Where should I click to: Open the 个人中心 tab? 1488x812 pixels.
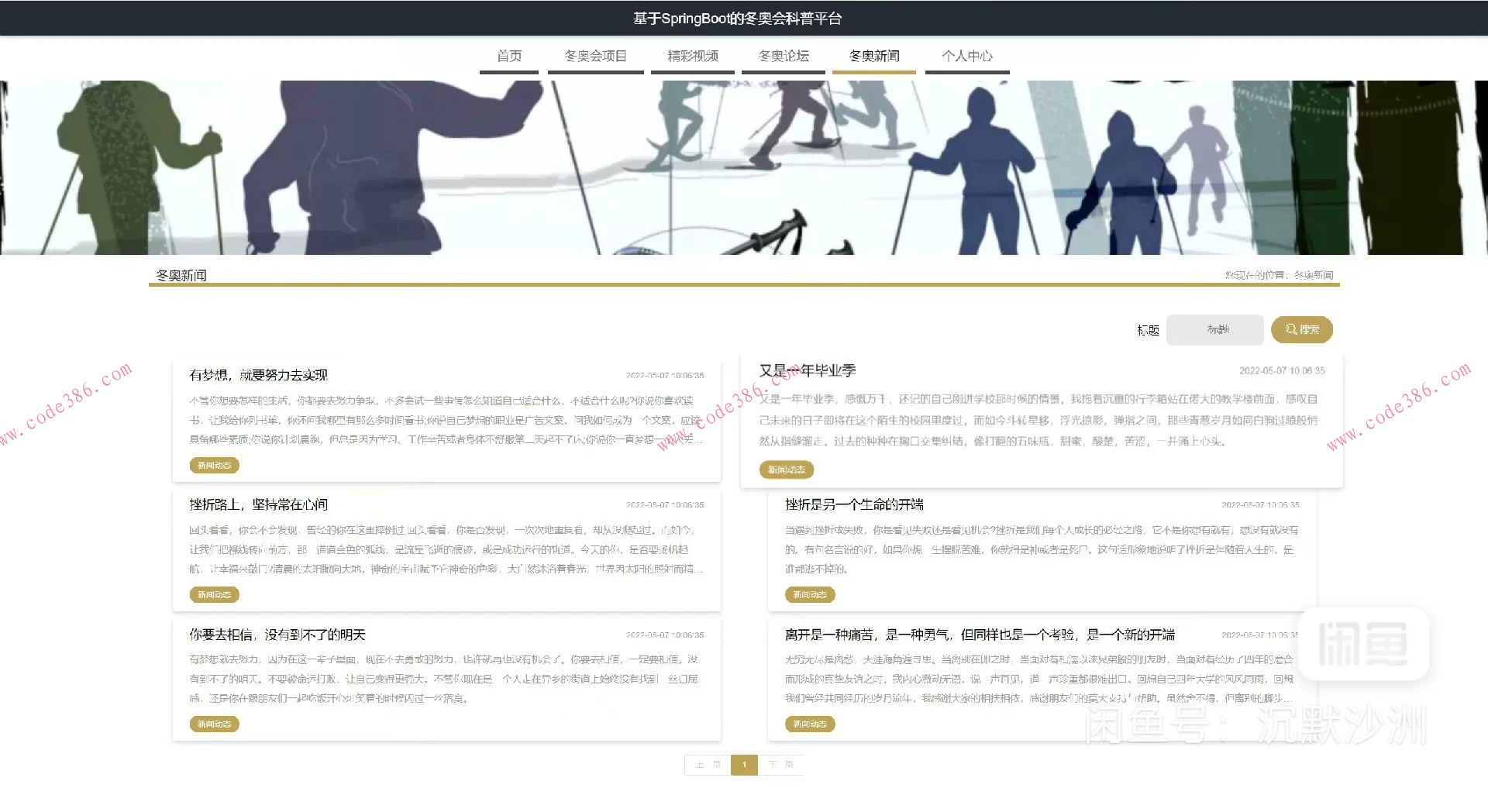click(967, 55)
